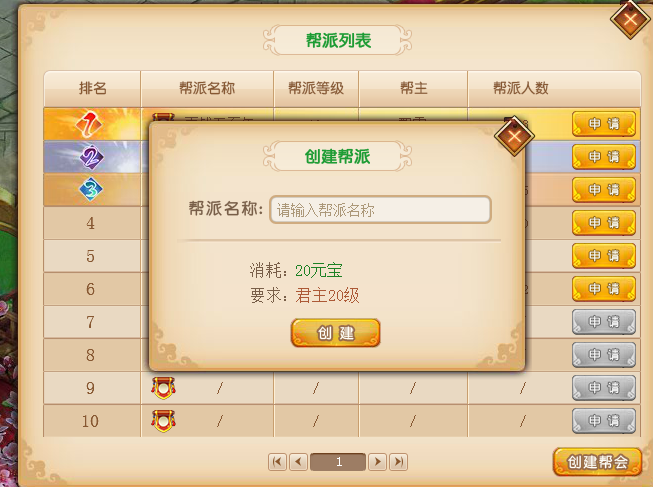The image size is (653, 487).
Task: Go to first page of guild list
Action: click(x=277, y=462)
